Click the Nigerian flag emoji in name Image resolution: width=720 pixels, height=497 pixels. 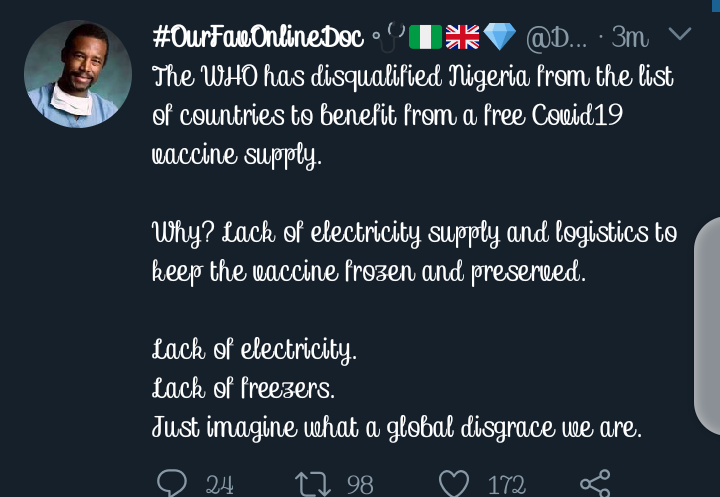click(x=426, y=37)
